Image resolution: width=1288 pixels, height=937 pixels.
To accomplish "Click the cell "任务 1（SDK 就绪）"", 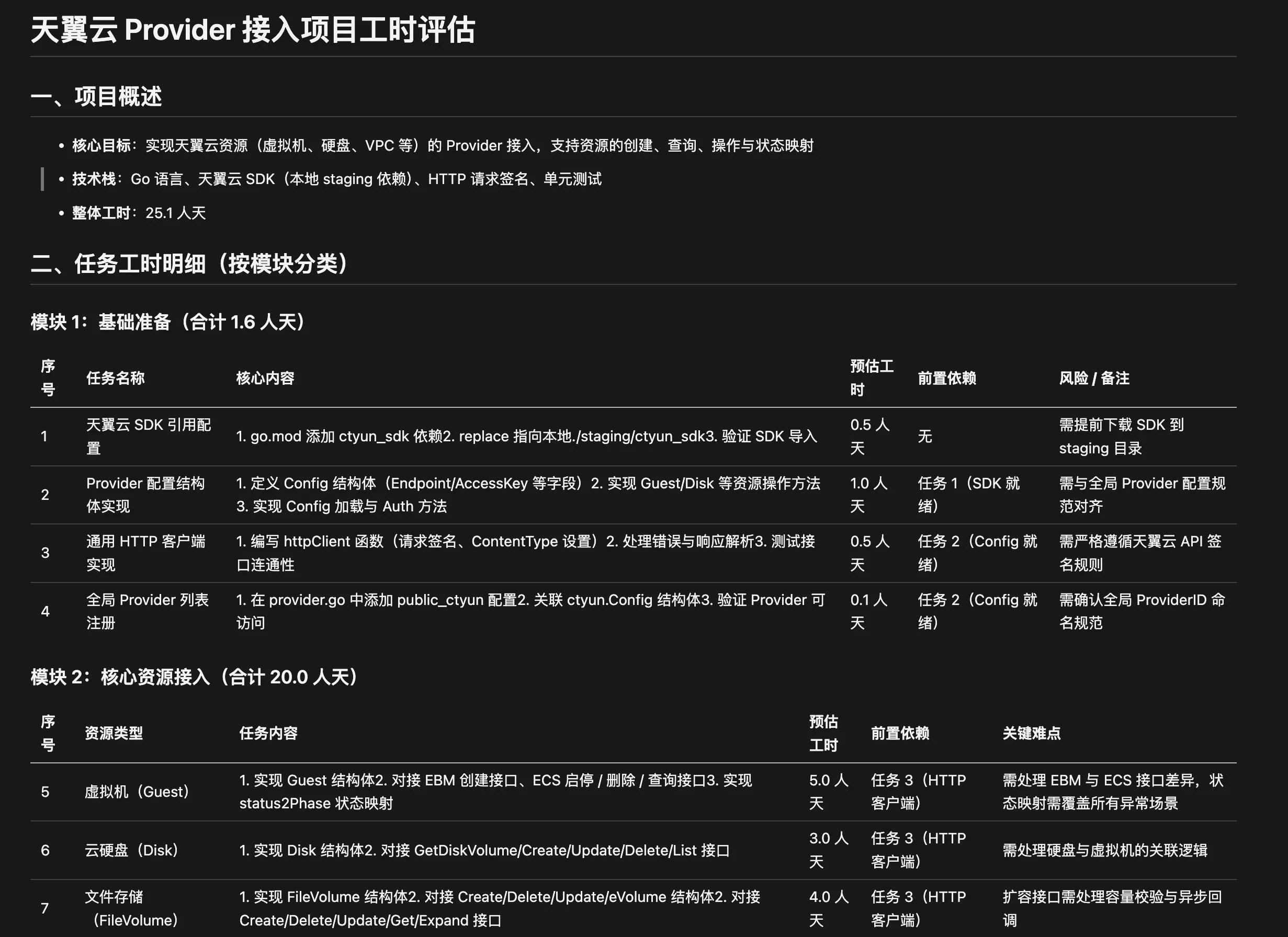I will click(x=969, y=495).
